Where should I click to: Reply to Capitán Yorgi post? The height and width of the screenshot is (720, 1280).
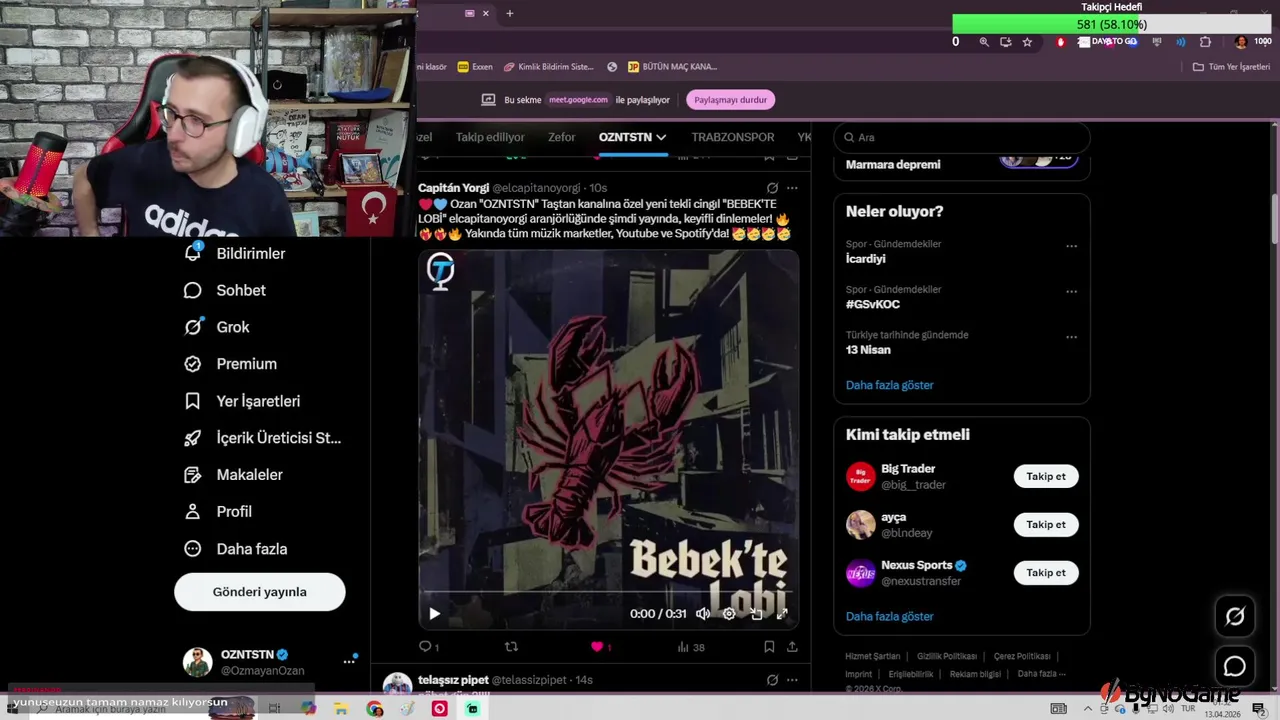[428, 647]
